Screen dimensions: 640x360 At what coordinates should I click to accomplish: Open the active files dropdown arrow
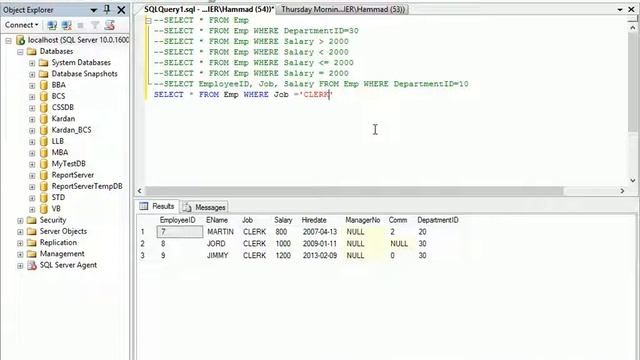pyautogui.click(x=620, y=9)
